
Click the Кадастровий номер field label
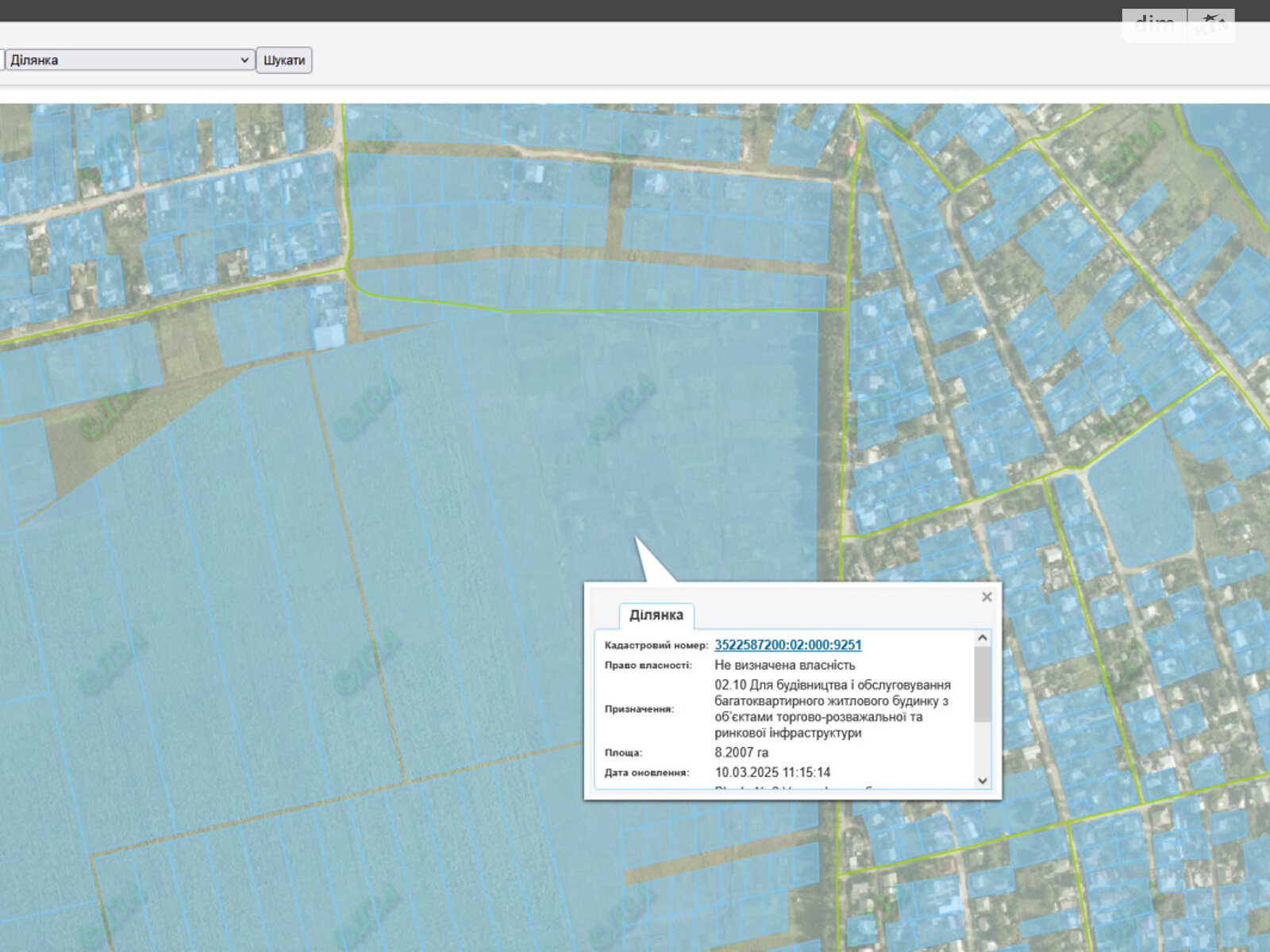(656, 646)
